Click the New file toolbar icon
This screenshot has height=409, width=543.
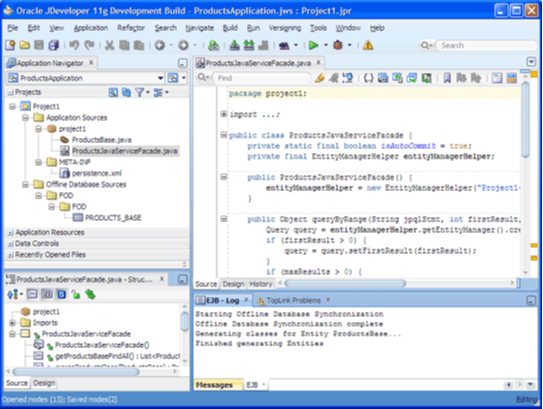(10, 45)
